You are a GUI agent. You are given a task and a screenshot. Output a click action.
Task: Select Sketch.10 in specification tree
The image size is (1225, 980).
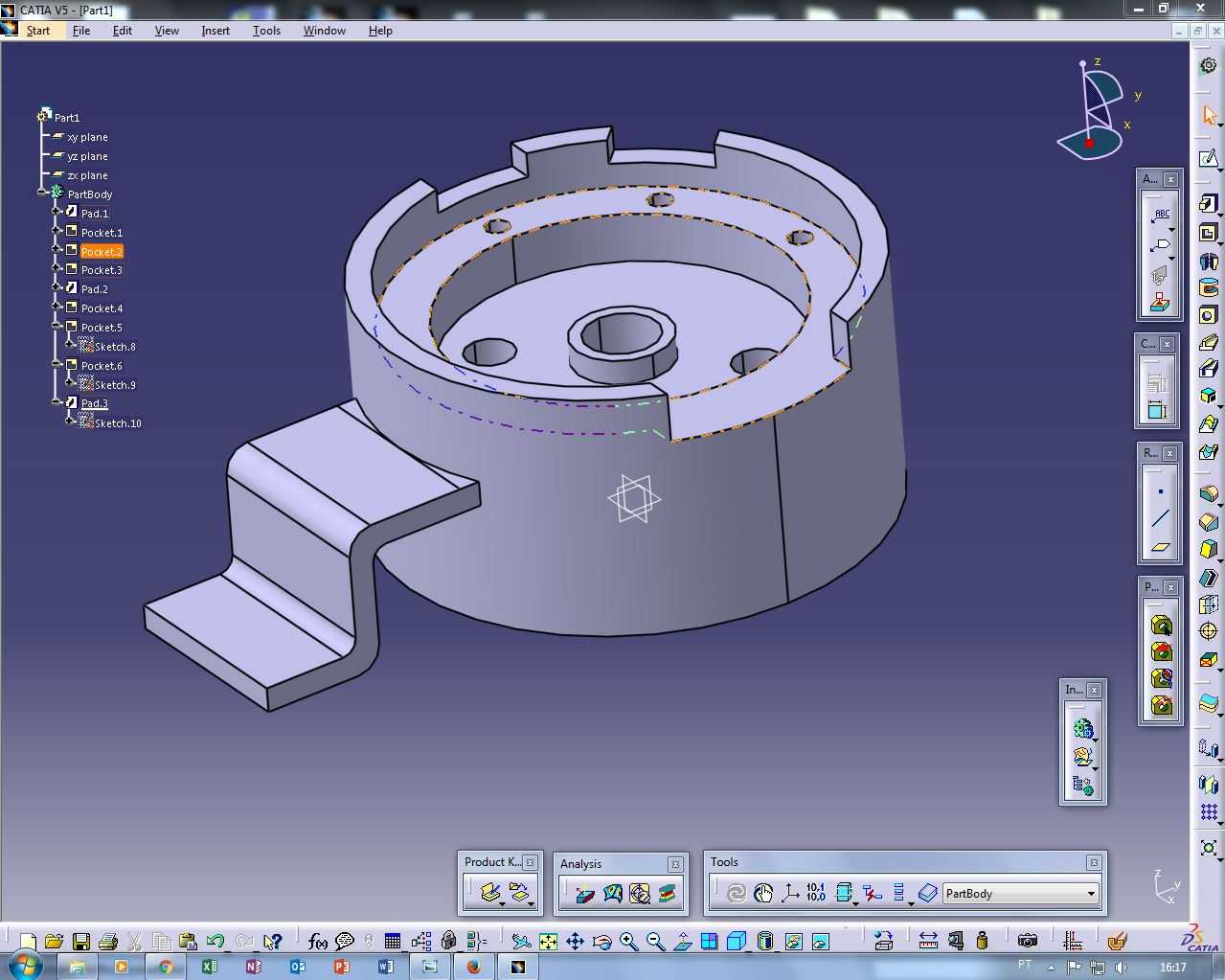(118, 422)
